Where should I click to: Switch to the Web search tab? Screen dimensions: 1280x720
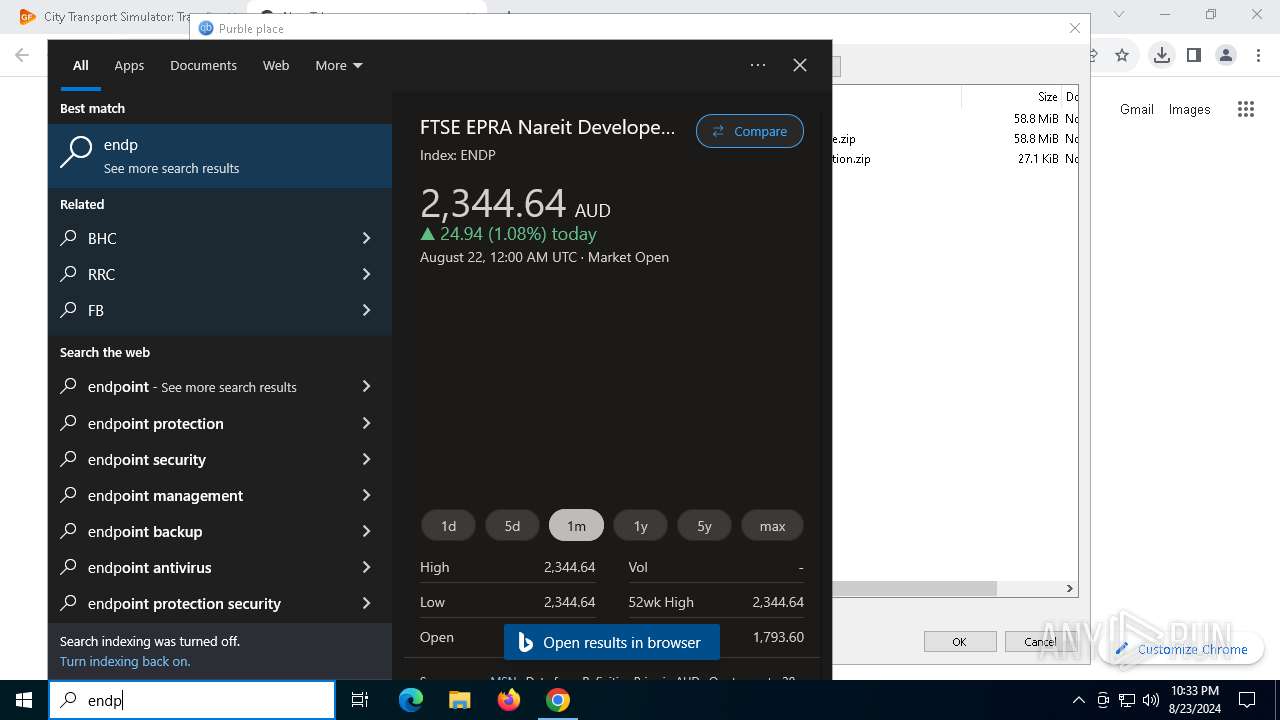276,65
